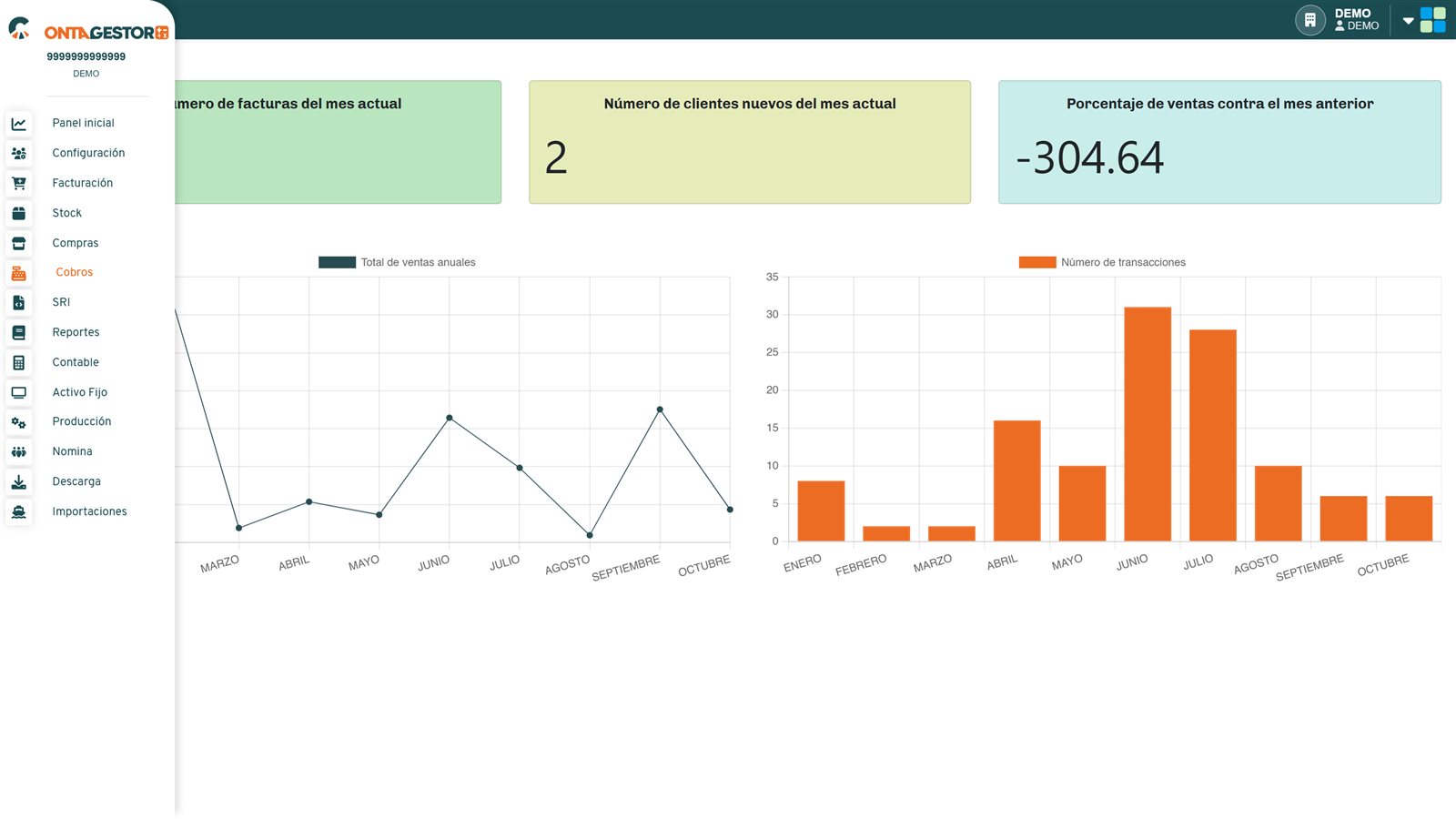Click the Panel inicial chart icon

click(18, 124)
